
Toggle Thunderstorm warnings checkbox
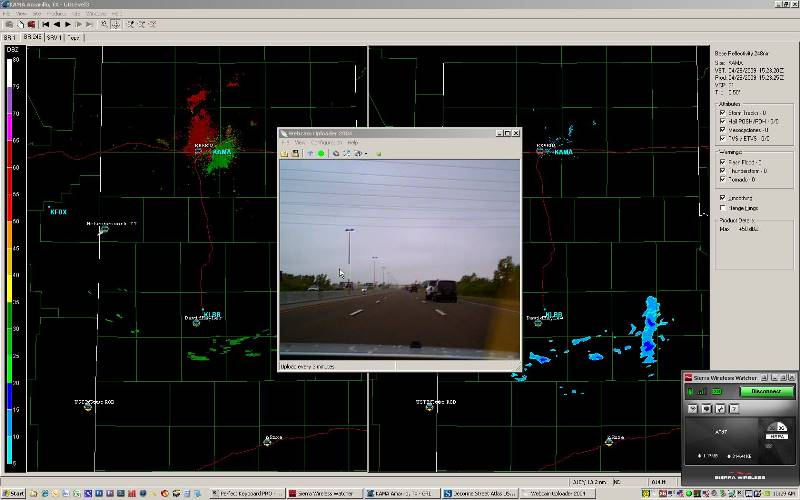coord(722,170)
